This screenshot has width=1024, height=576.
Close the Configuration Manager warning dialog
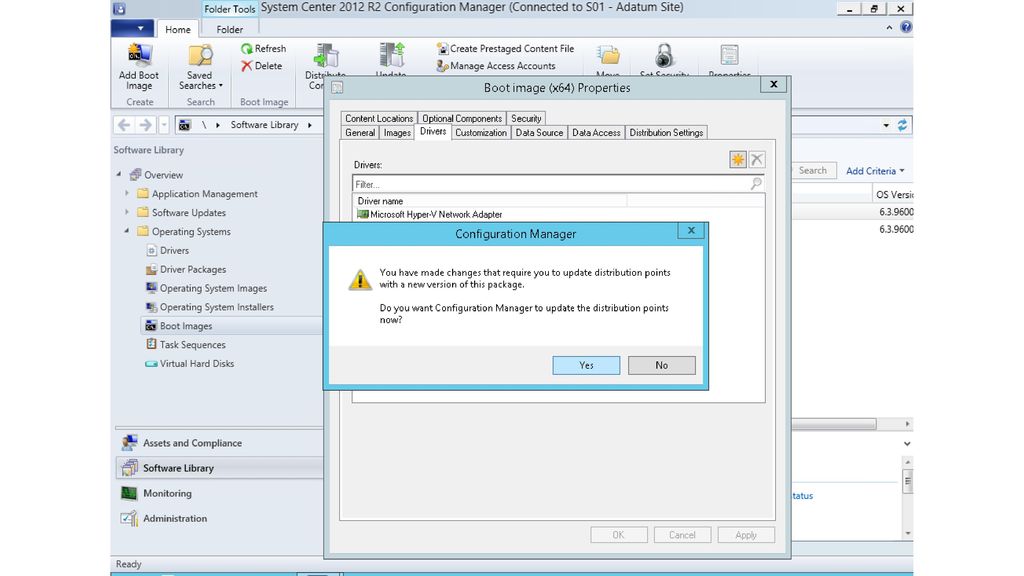pos(691,230)
